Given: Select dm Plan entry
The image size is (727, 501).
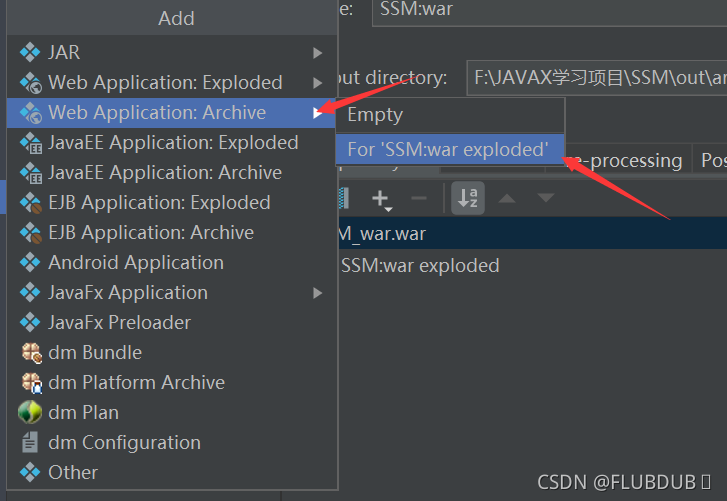Looking at the screenshot, I should 172,412.
